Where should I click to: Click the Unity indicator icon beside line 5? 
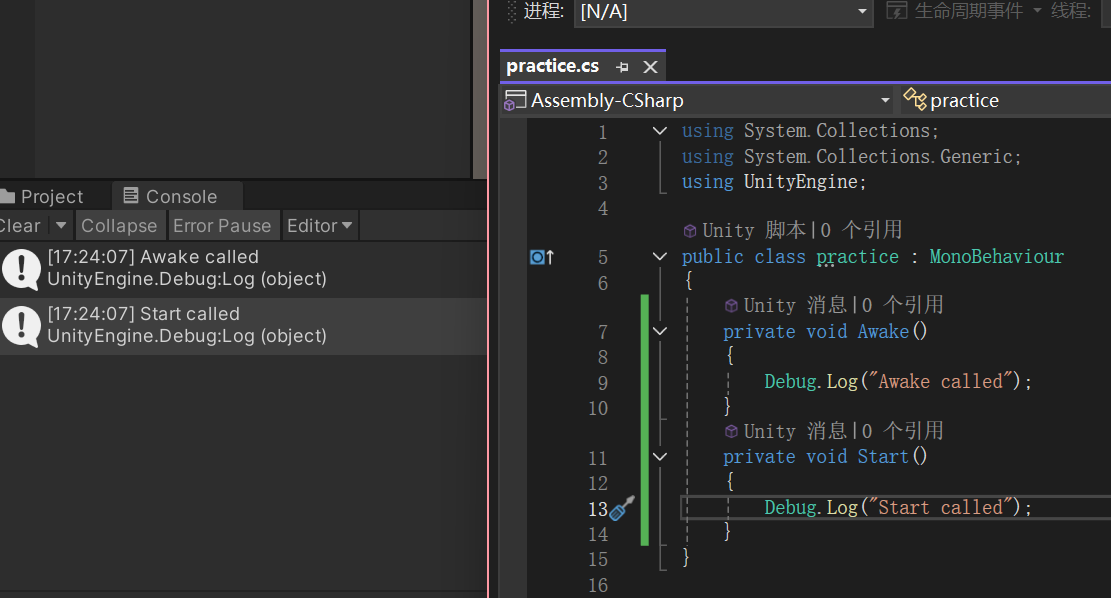535,257
